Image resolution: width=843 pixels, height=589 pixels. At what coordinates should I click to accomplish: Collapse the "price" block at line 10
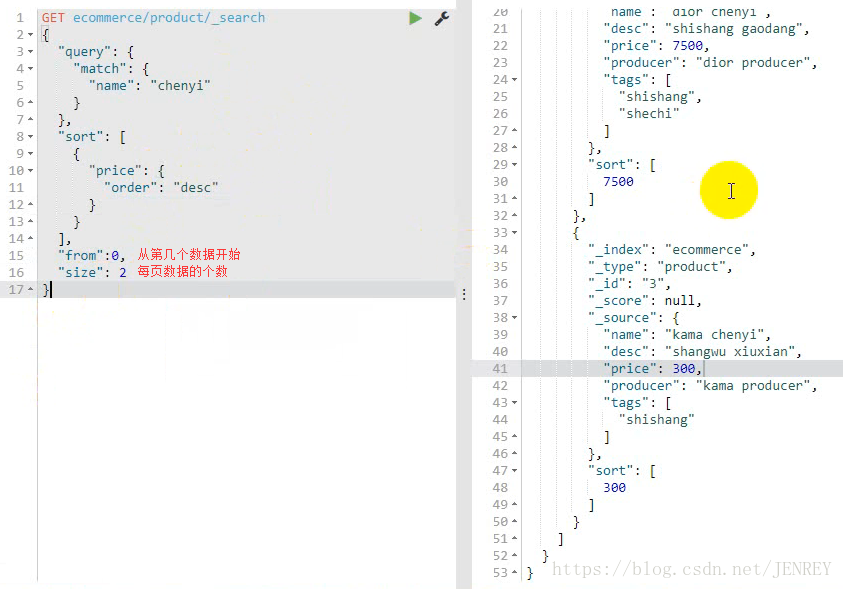(x=31, y=171)
